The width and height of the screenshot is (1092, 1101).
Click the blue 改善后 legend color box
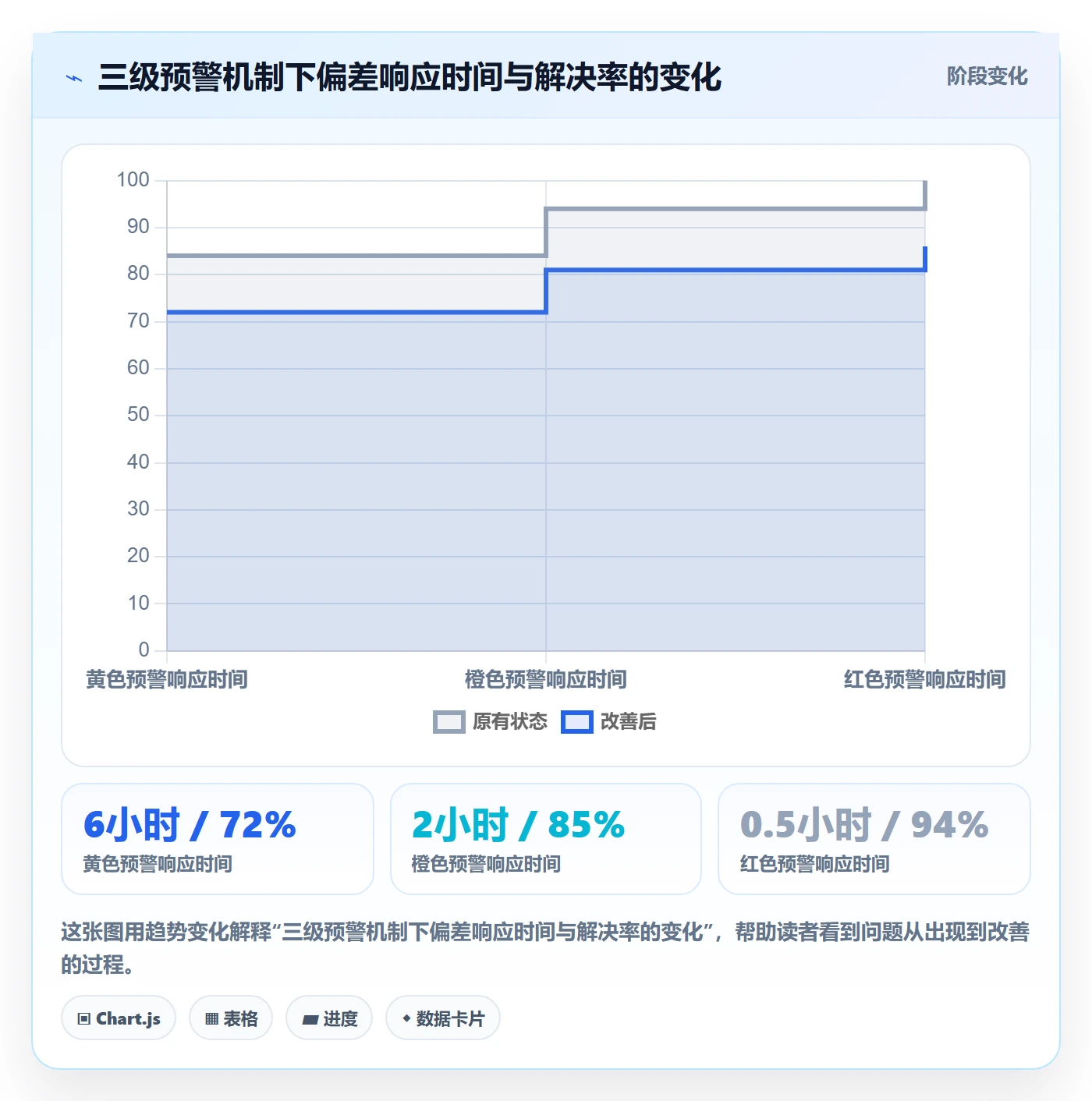tap(577, 722)
